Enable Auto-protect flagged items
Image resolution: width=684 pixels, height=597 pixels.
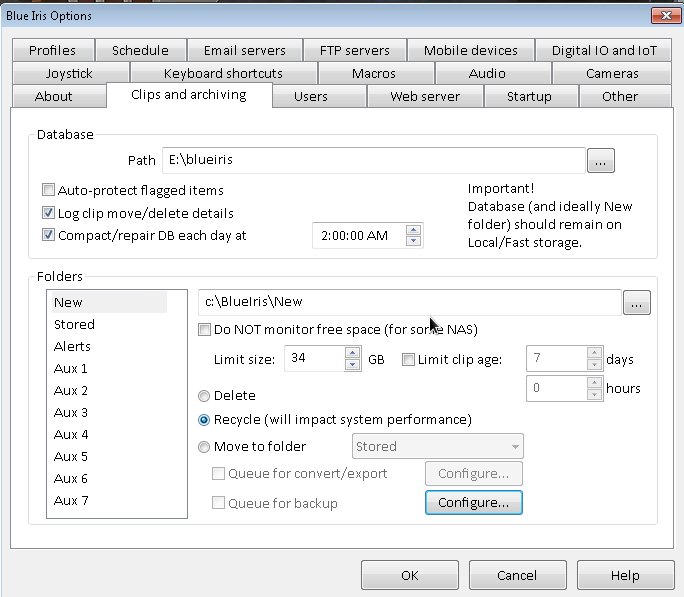pyautogui.click(x=48, y=190)
